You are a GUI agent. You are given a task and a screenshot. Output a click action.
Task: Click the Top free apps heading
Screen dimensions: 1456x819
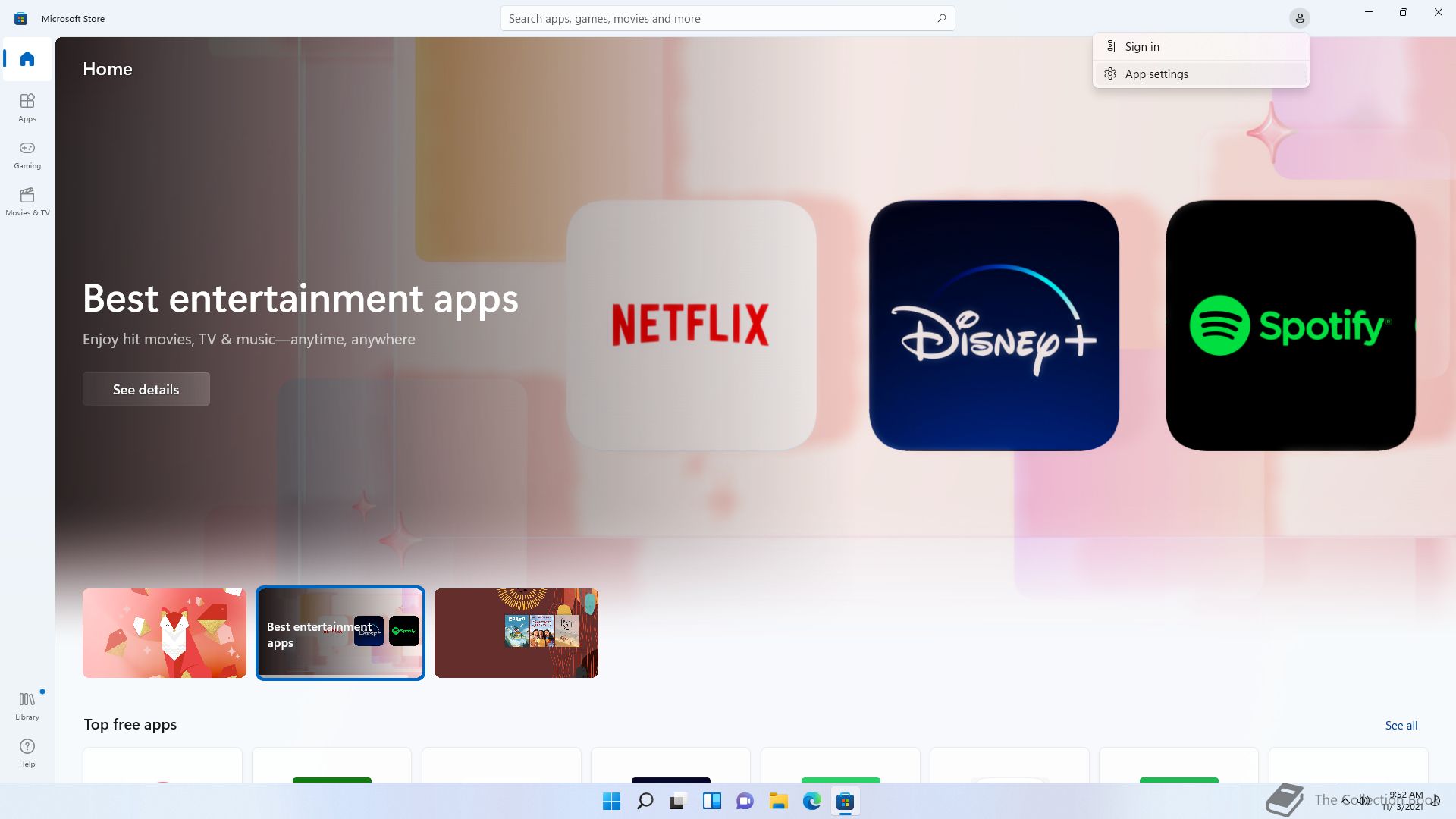tap(130, 724)
